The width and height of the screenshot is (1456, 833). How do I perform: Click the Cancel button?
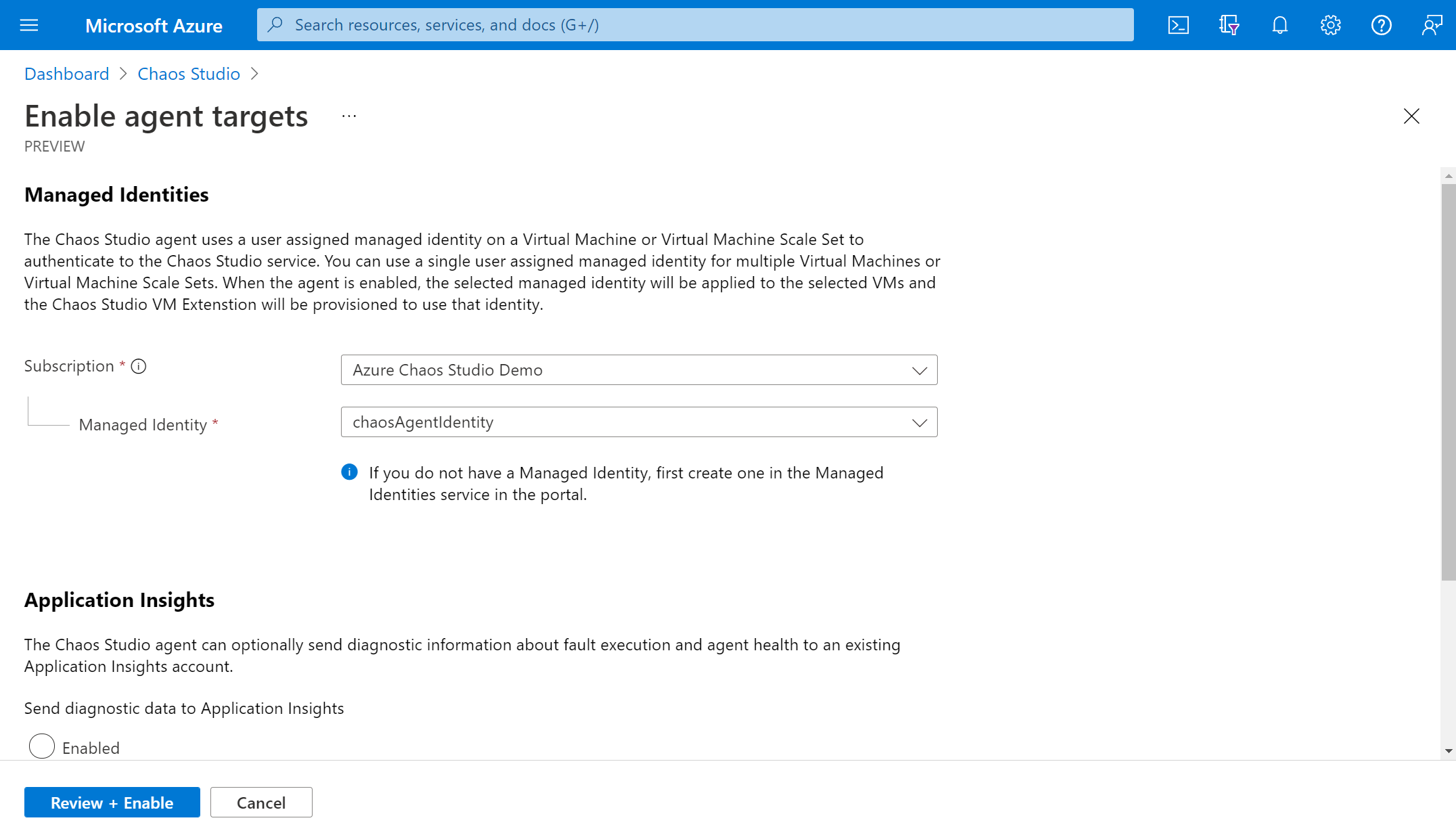click(x=261, y=802)
